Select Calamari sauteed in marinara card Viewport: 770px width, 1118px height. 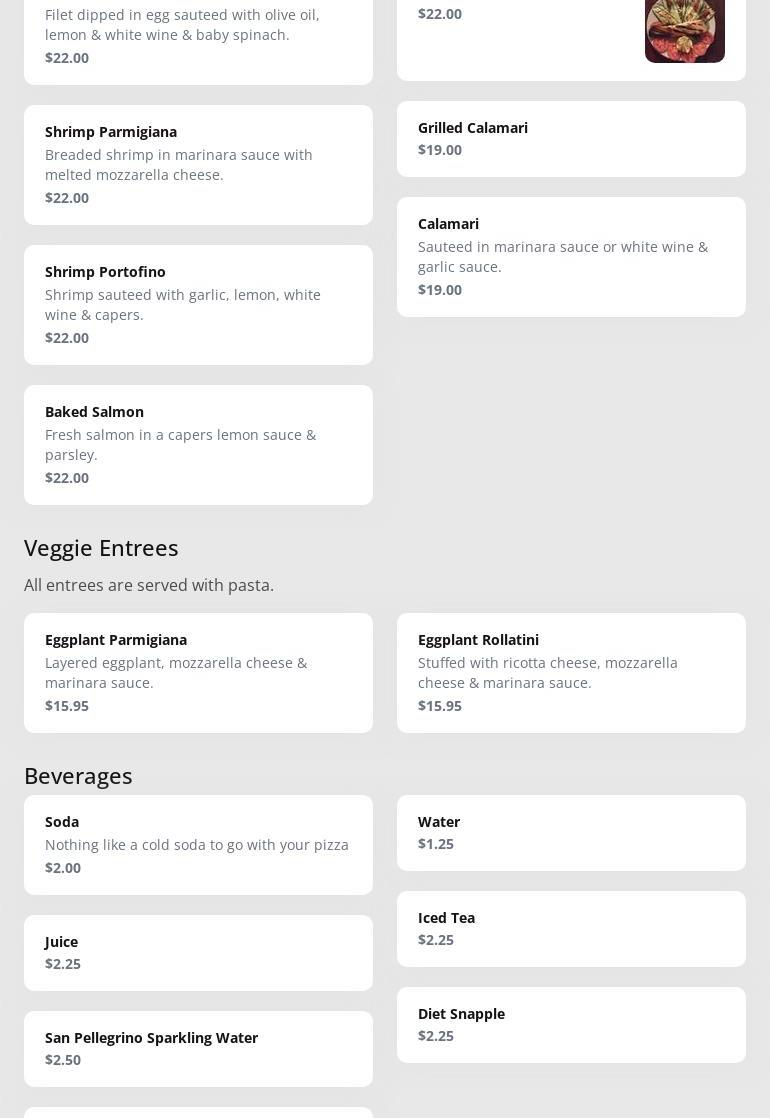571,256
